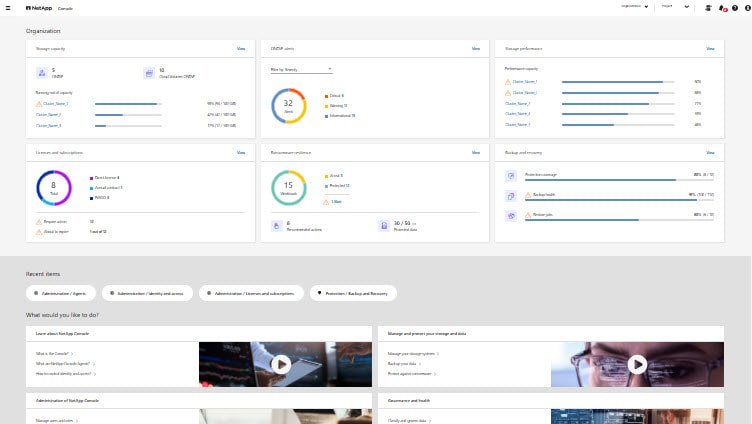Viewport: 752px width, 424px height.
Task: Open recent item Protection / Backup and Recovery
Action: click(x=353, y=293)
